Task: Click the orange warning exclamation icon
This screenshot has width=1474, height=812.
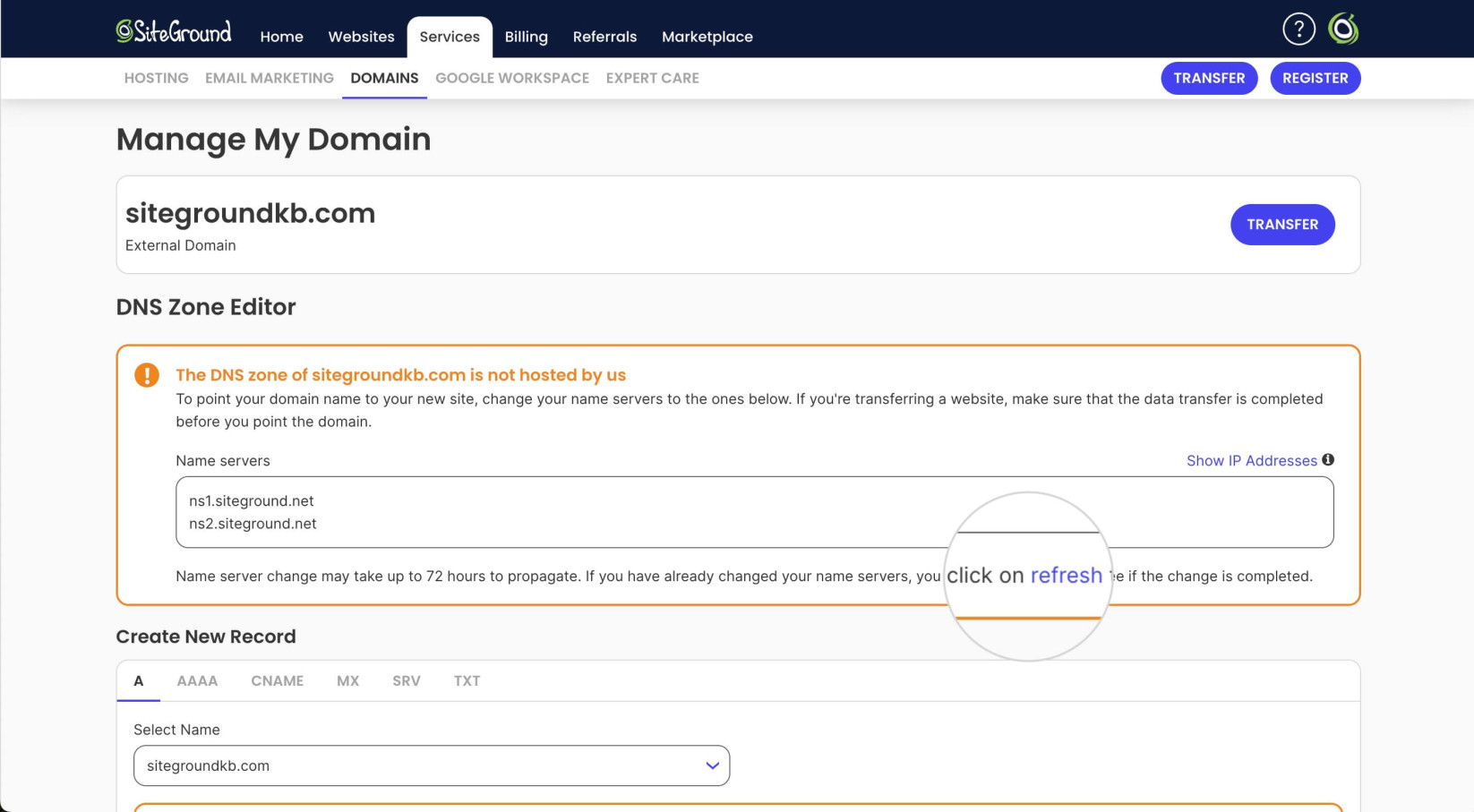Action: pos(147,375)
